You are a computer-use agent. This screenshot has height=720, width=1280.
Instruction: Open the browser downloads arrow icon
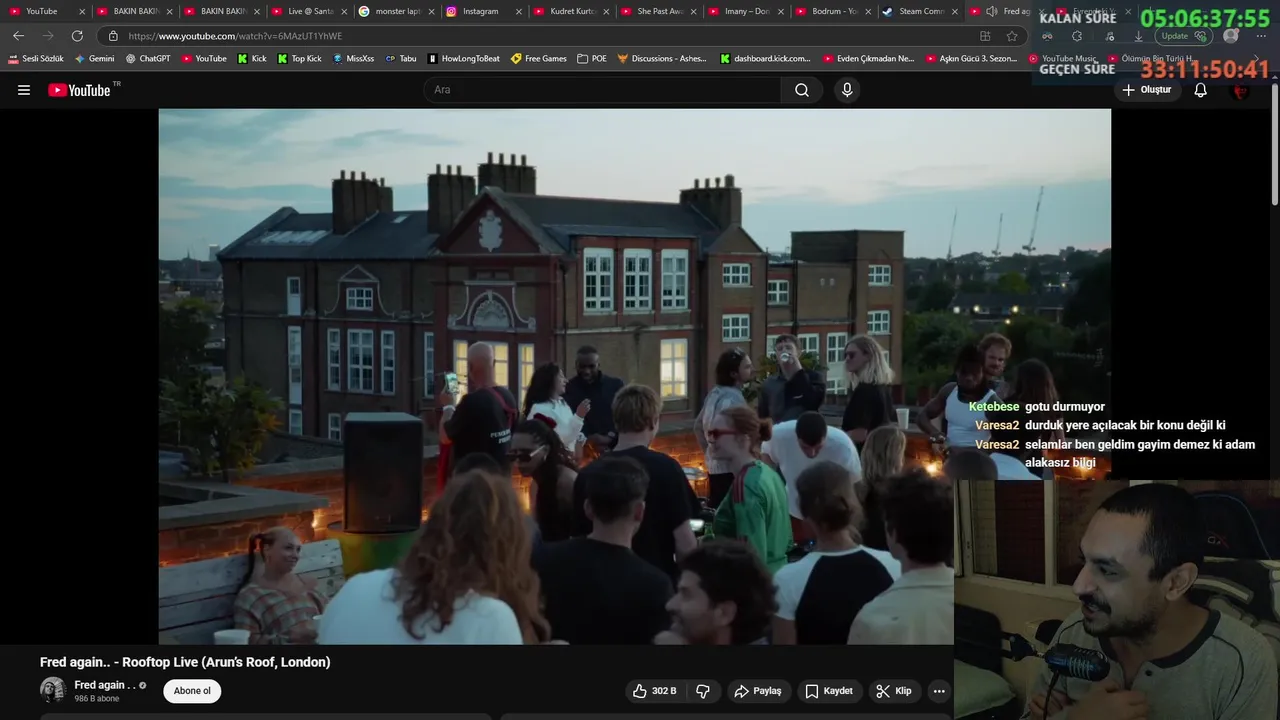tap(1138, 36)
